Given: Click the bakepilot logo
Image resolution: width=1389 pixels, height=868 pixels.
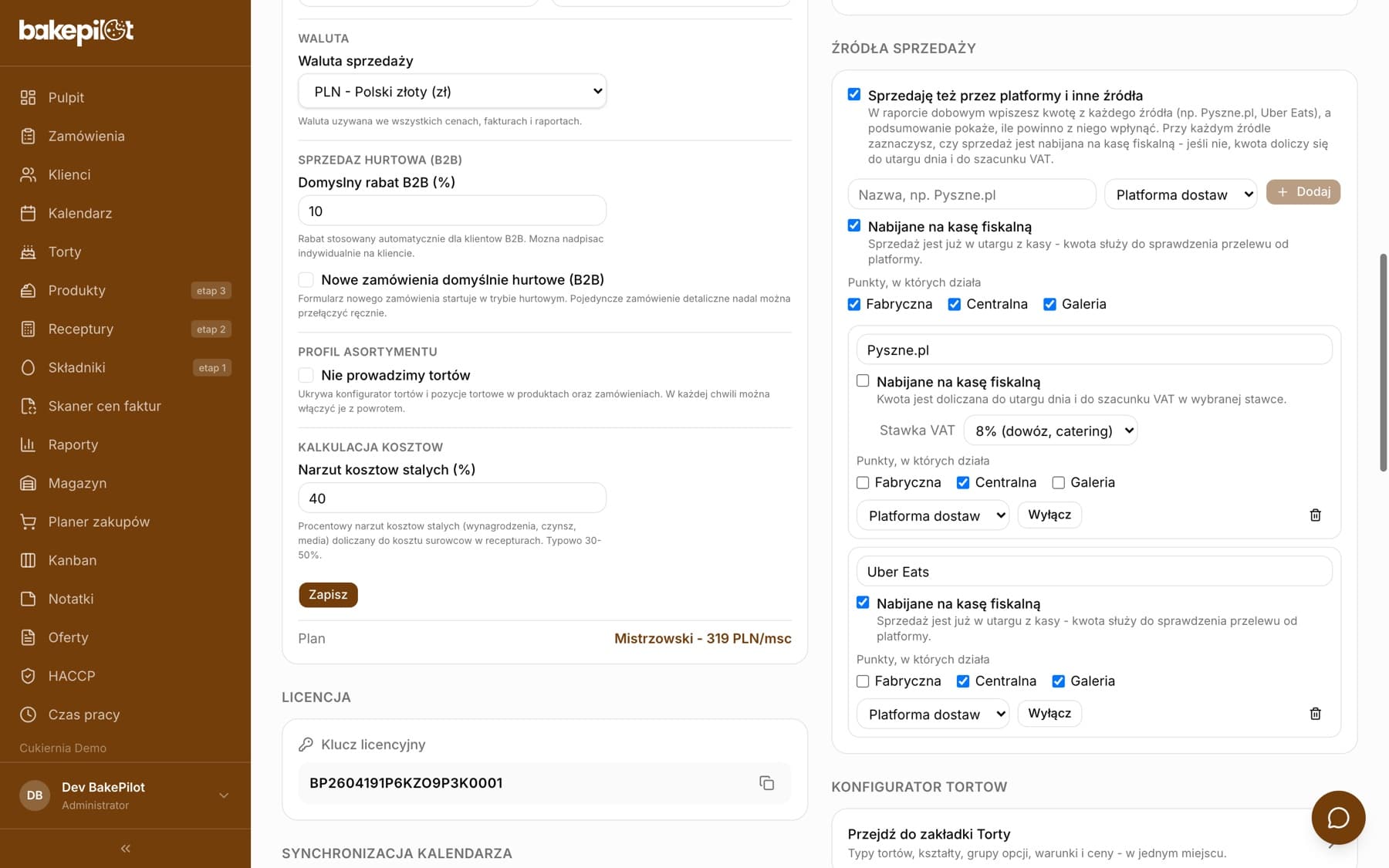Looking at the screenshot, I should pyautogui.click(x=76, y=31).
